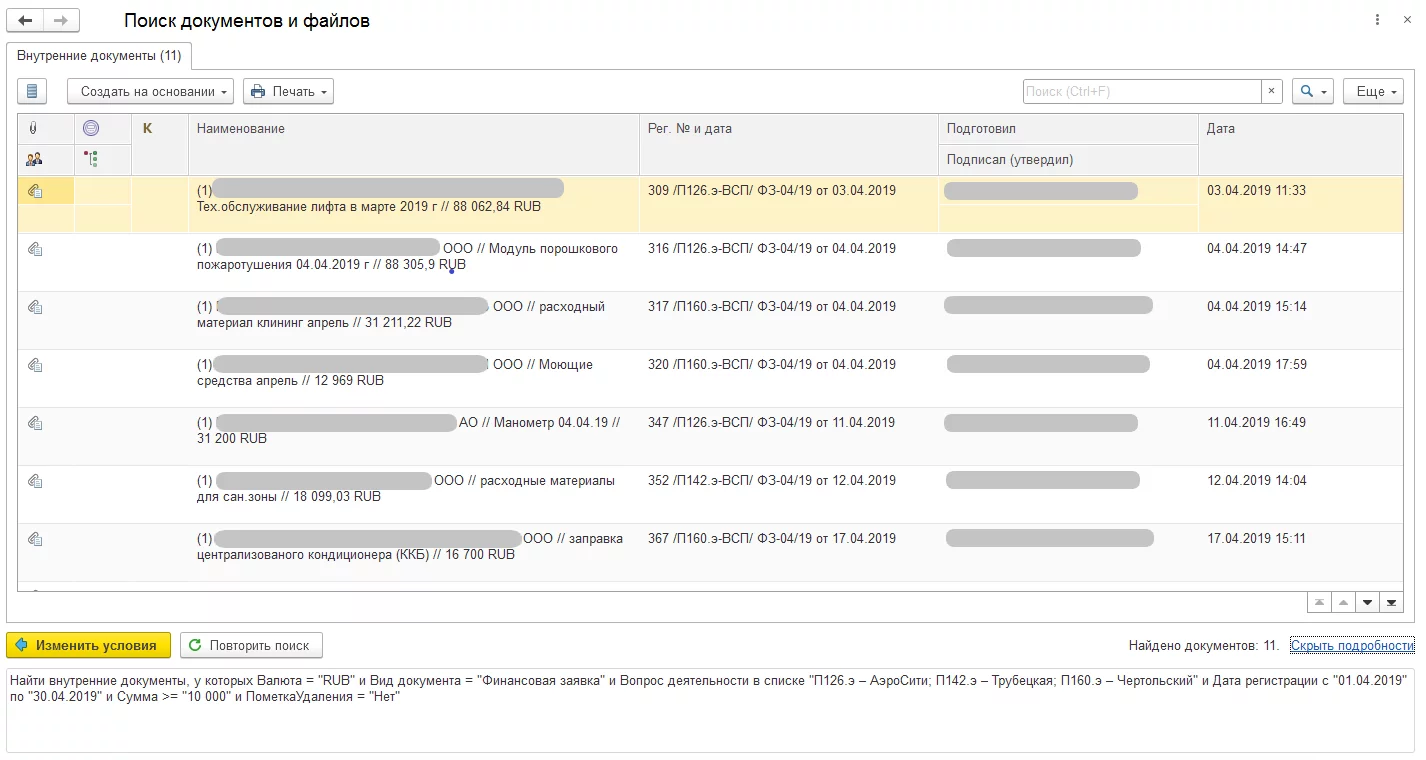This screenshot has width=1426, height=760.
Task: Click the participants column header icon
Action: click(34, 158)
